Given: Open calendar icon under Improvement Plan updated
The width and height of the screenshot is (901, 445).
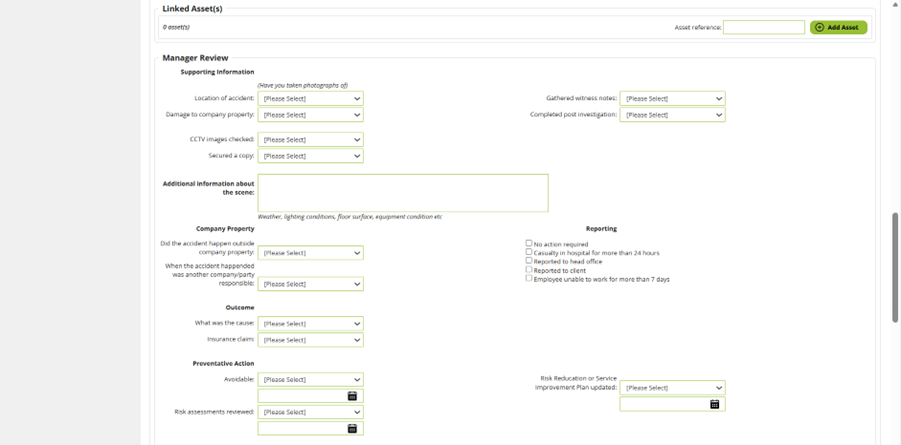Looking at the screenshot, I should coord(714,404).
